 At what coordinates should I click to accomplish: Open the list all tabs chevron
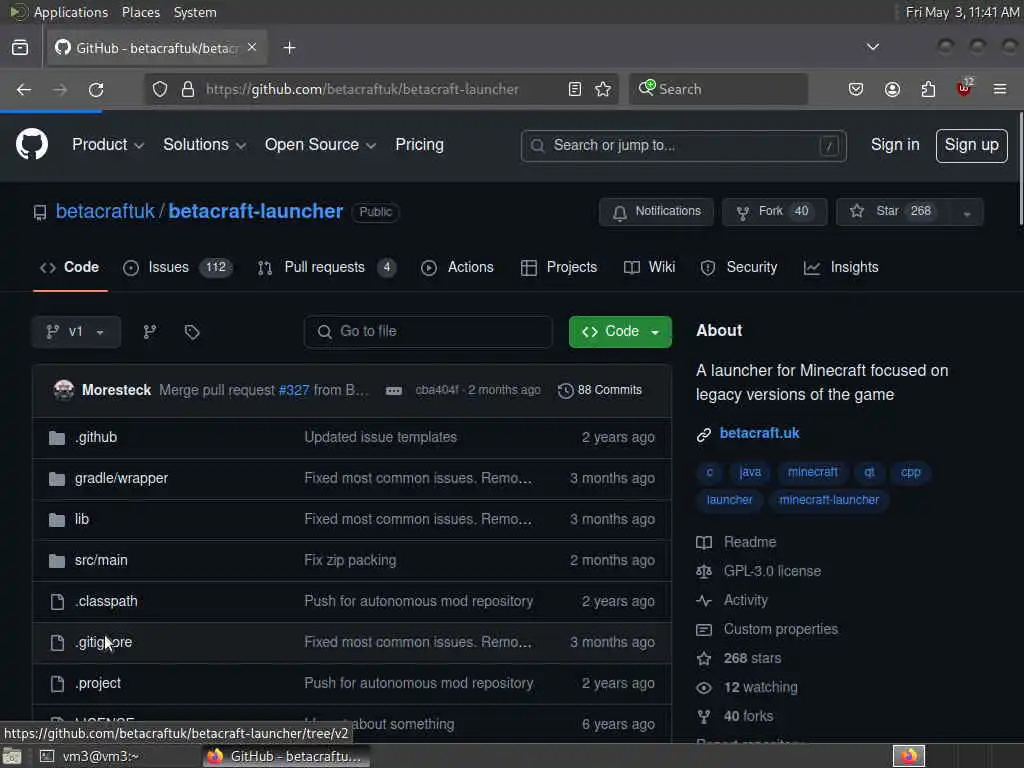(872, 47)
